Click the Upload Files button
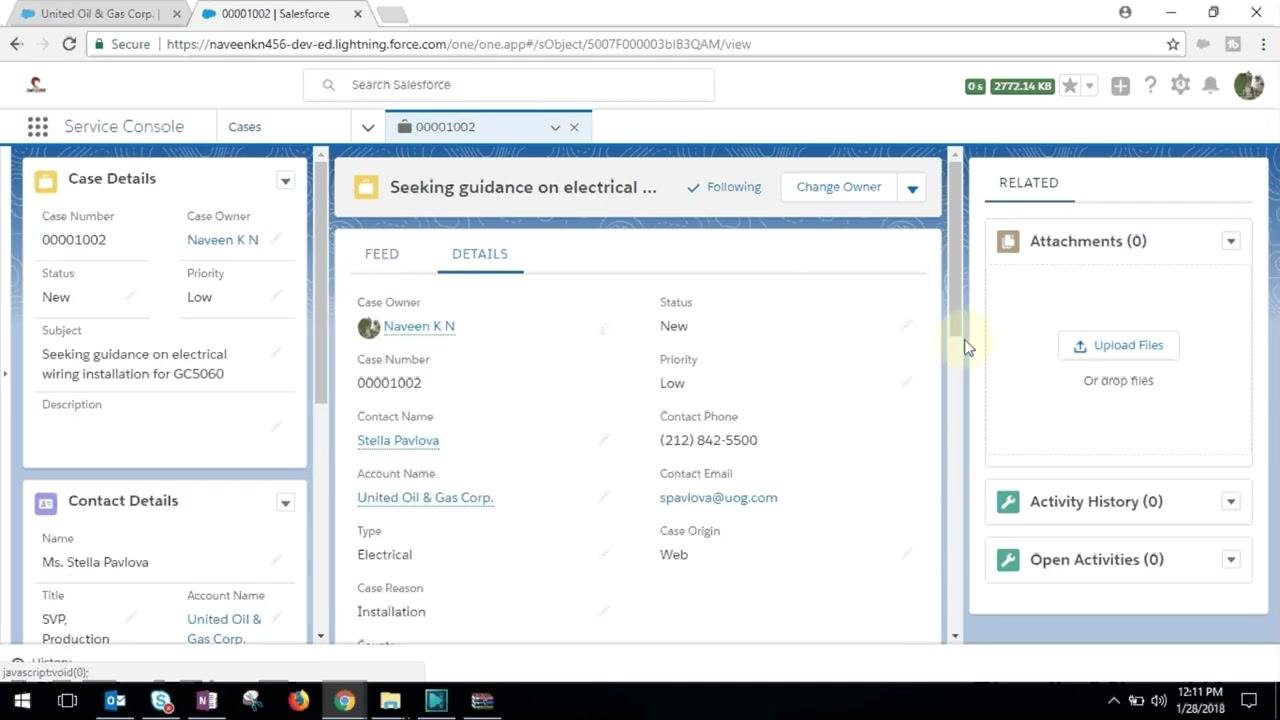This screenshot has height=720, width=1280. pos(1118,345)
